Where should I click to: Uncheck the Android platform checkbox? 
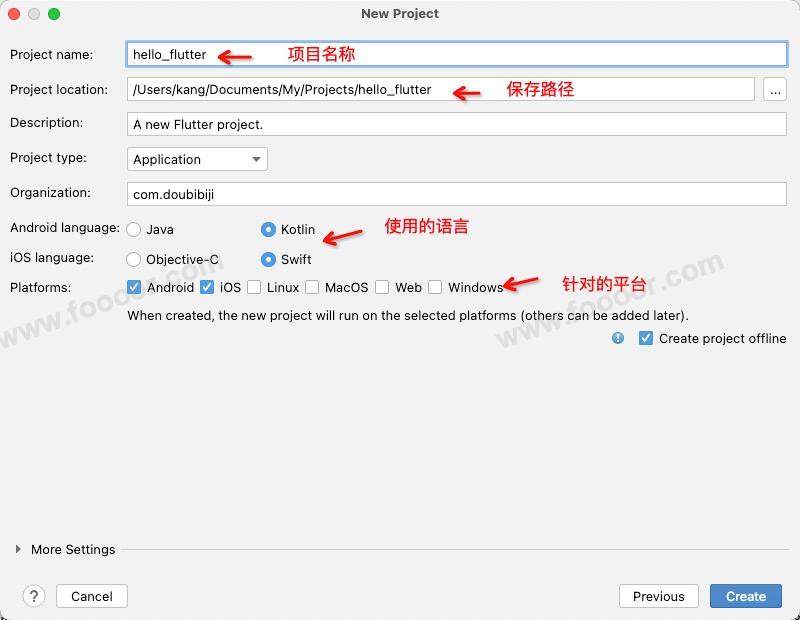coord(135,287)
